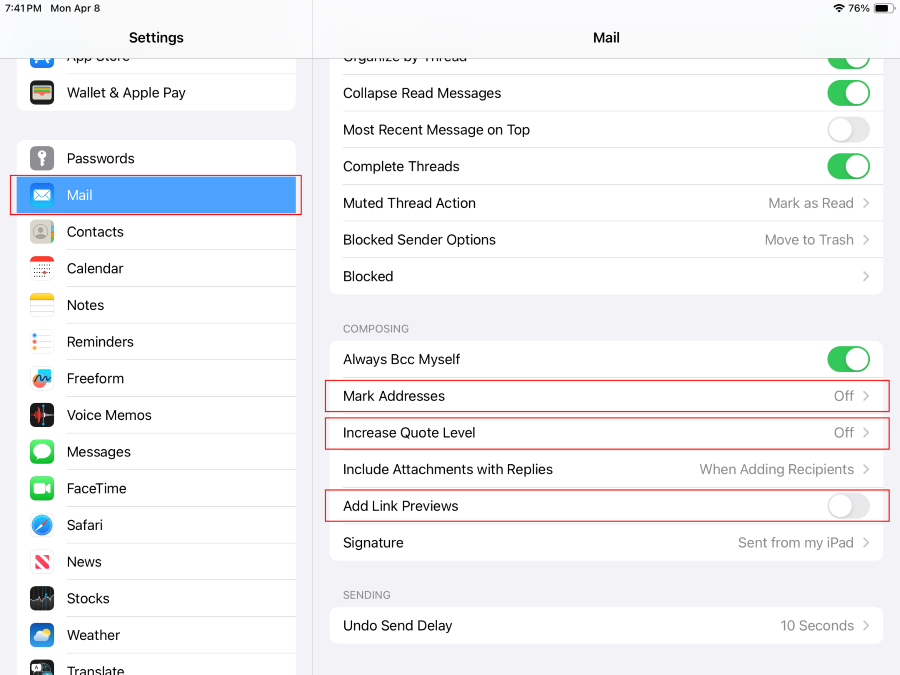Open Undo Send Delay options
900x675 pixels.
pyautogui.click(x=606, y=626)
